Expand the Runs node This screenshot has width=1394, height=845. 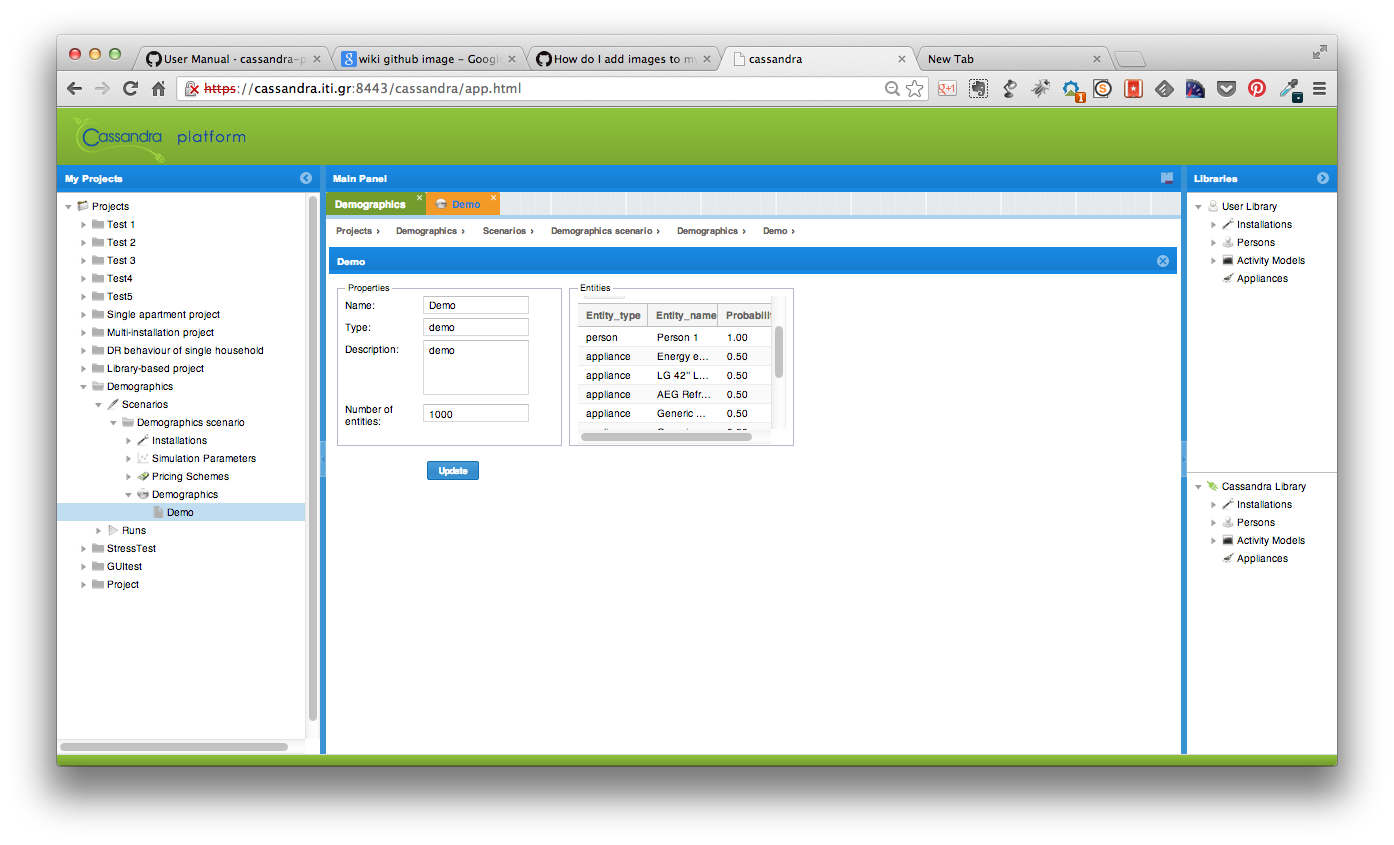pyautogui.click(x=98, y=530)
